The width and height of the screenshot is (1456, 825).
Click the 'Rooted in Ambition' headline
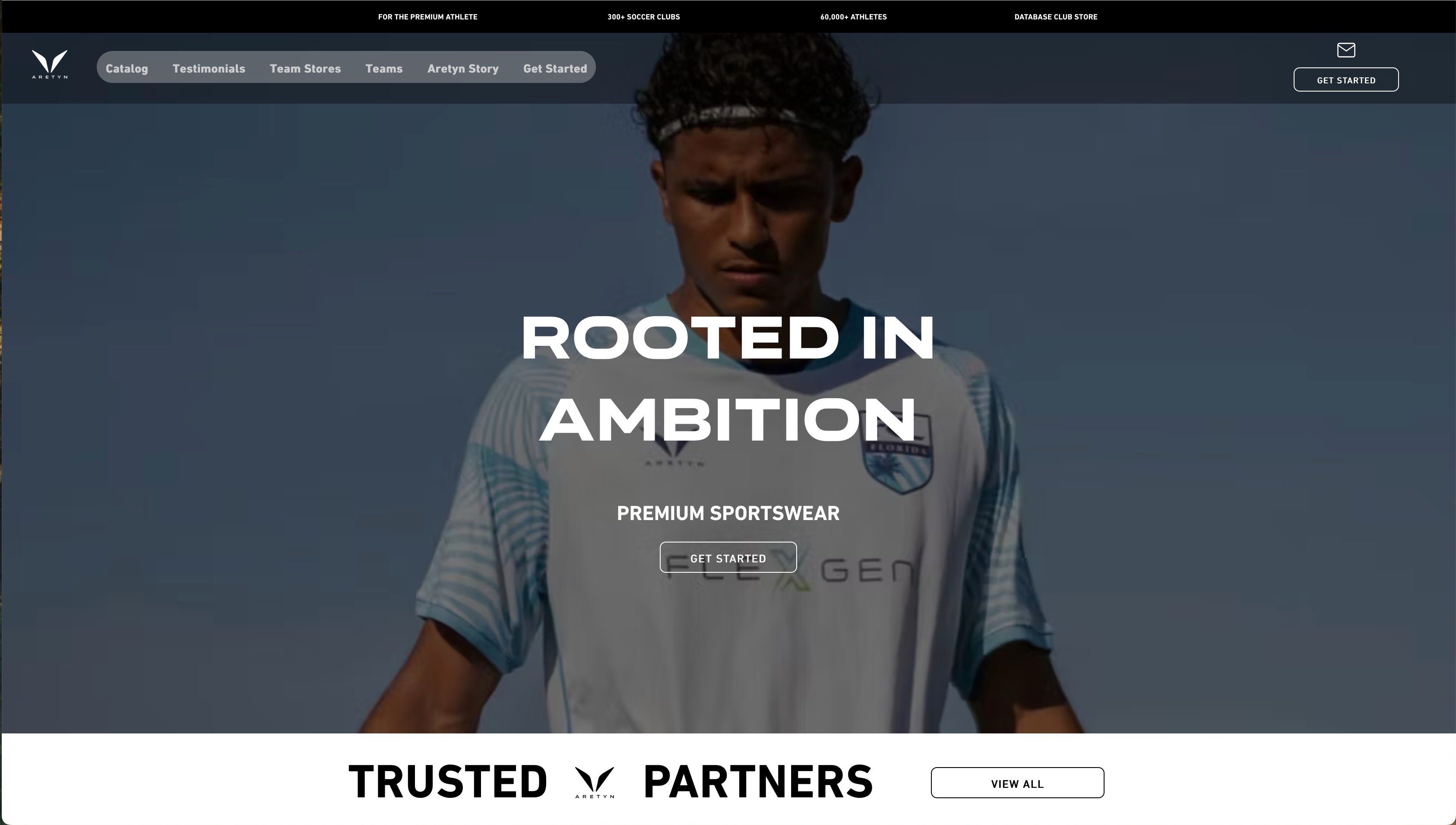coord(728,378)
